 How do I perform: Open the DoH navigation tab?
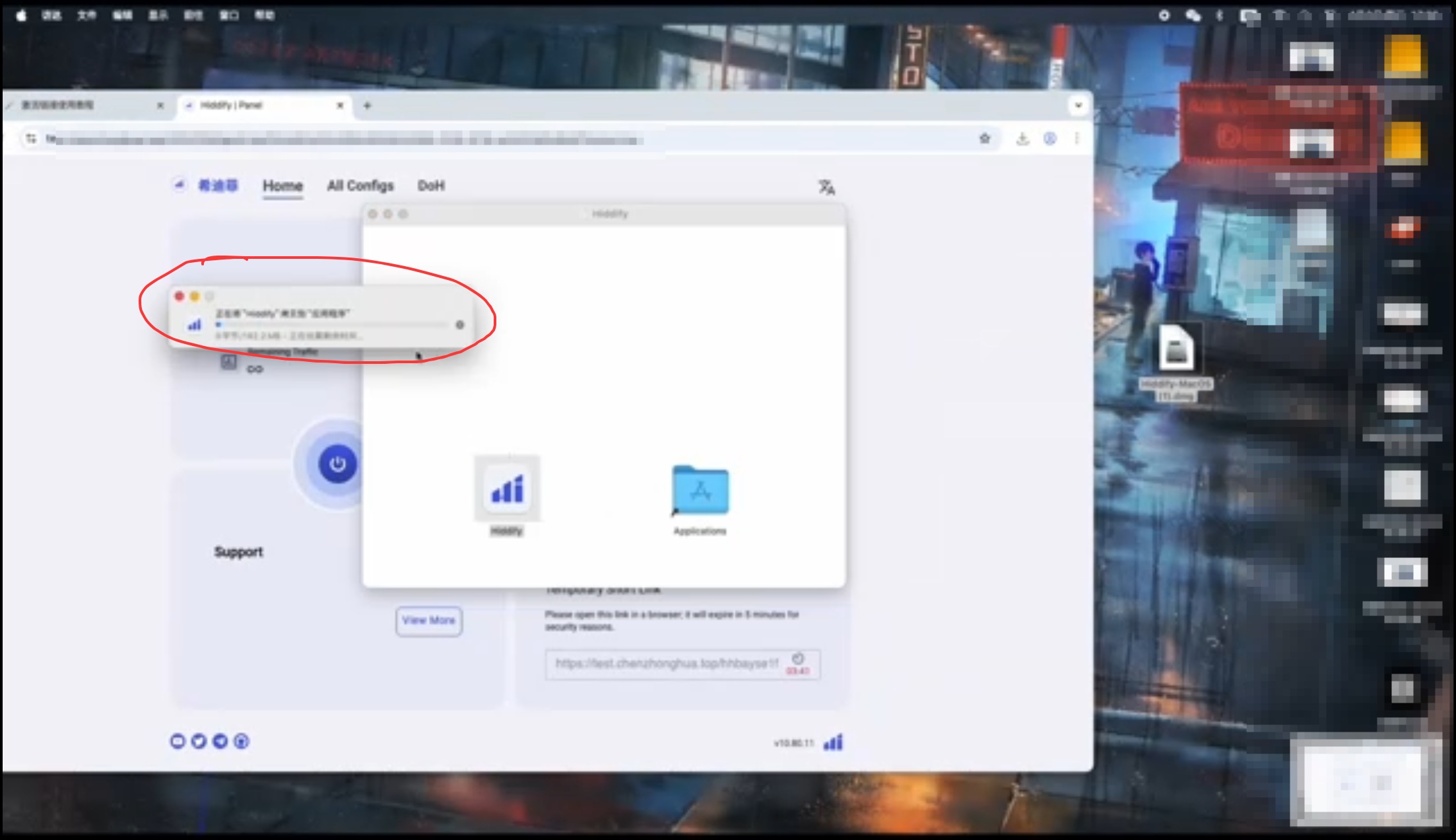431,186
